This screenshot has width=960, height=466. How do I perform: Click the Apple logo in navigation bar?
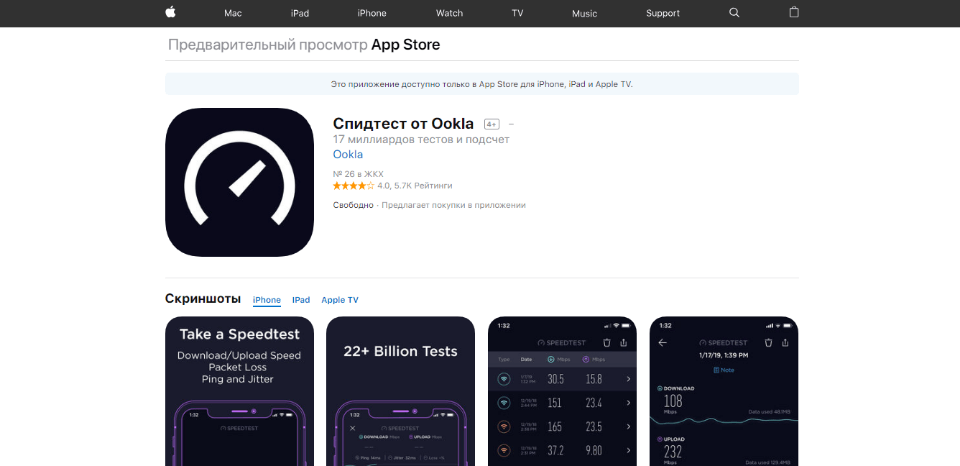[x=170, y=12]
